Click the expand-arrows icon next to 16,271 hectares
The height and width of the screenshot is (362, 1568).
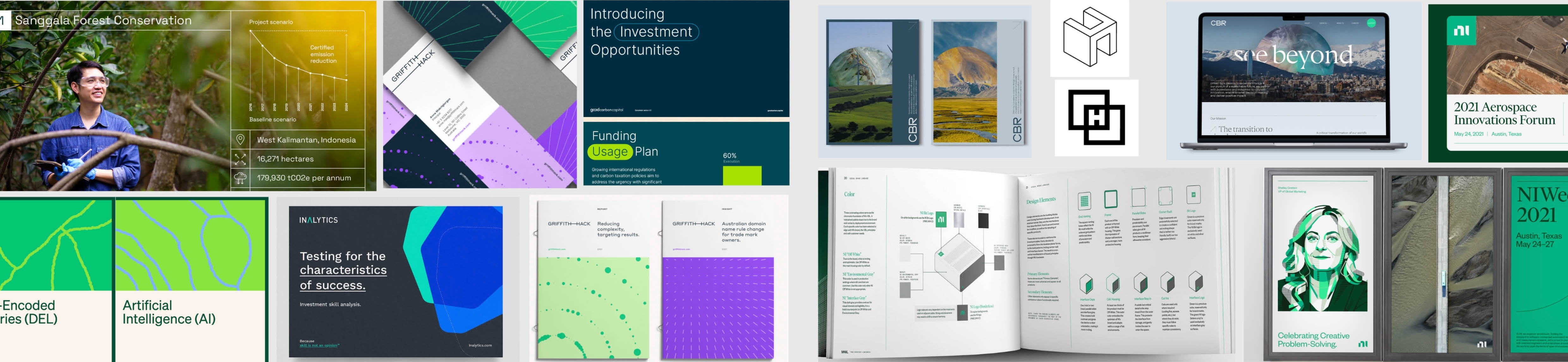point(241,159)
